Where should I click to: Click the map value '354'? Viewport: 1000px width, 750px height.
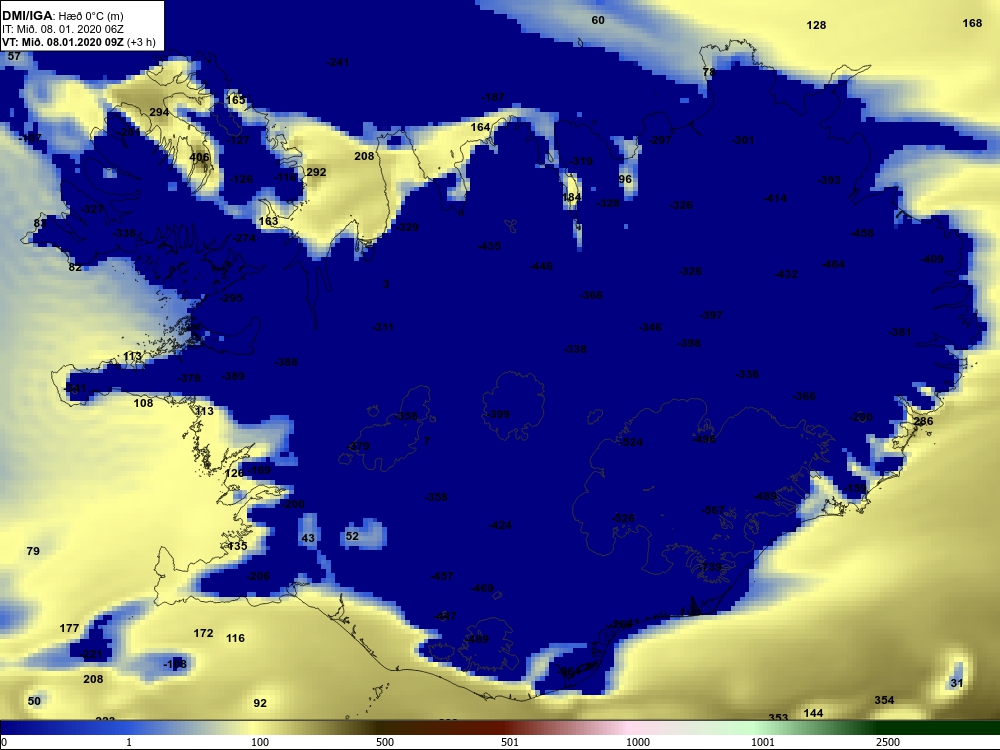pos(884,700)
